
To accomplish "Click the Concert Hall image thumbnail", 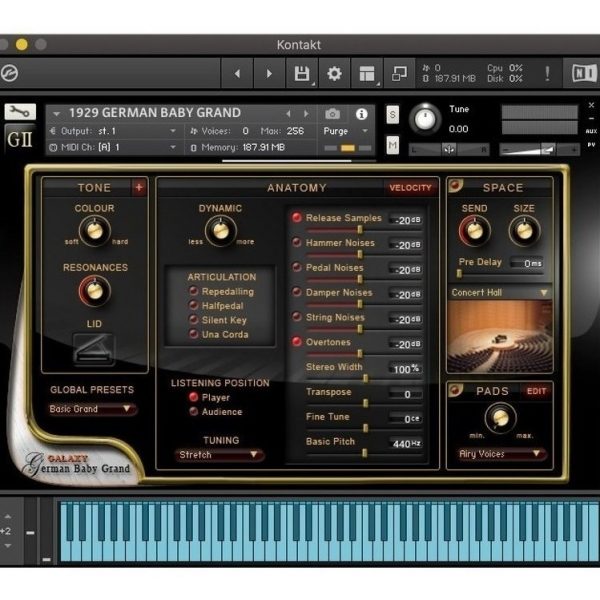I will 500,336.
